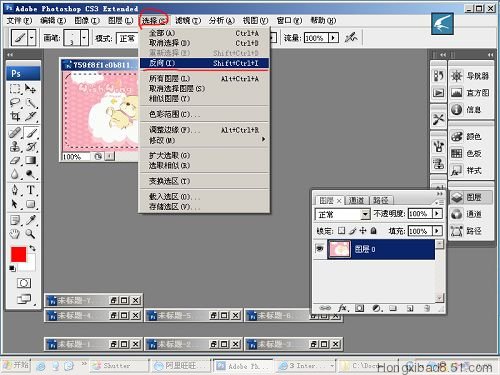Select the History Brush tool
This screenshot has height=375, width=500.
[31, 146]
